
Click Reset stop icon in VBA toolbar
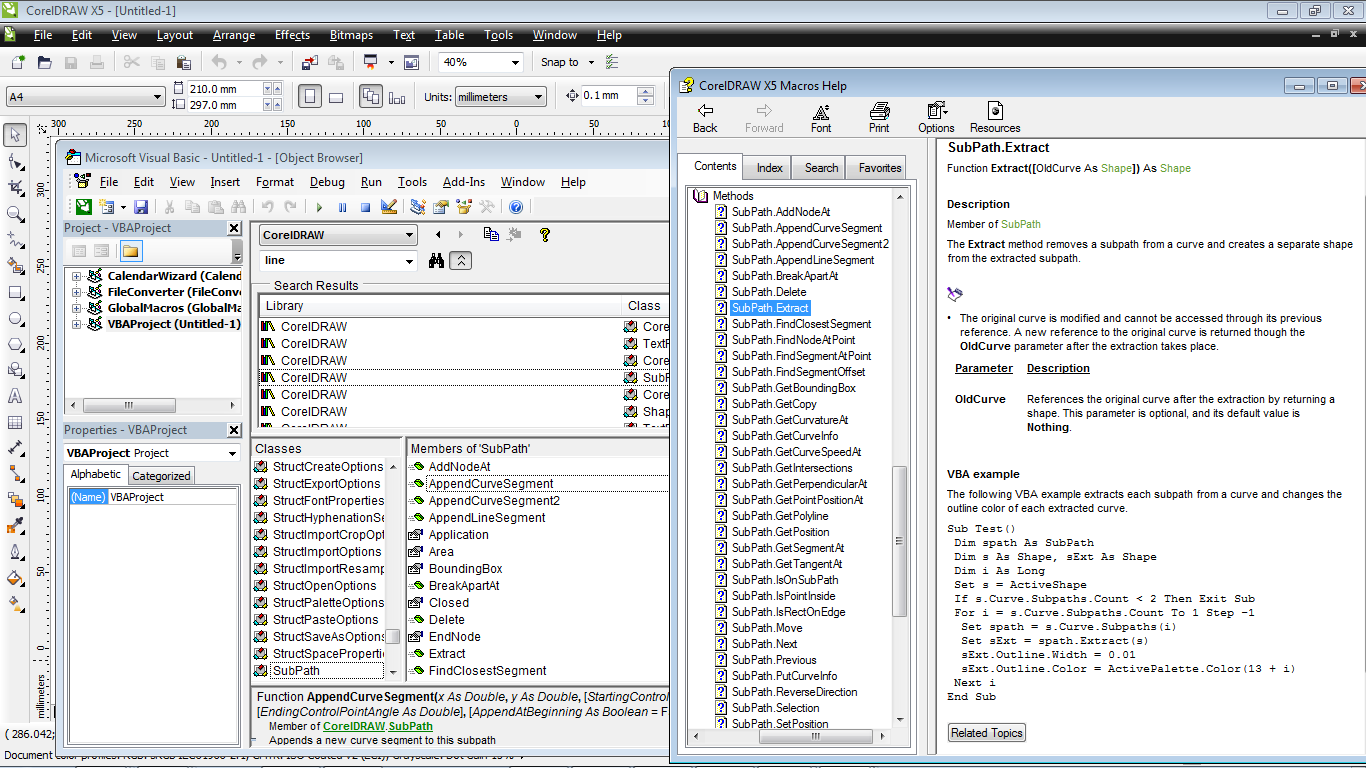[365, 207]
